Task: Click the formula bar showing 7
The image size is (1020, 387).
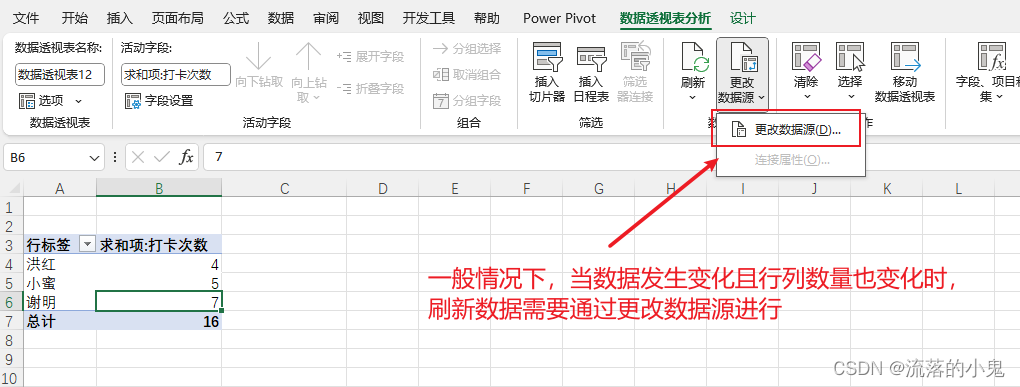Action: click(611, 157)
